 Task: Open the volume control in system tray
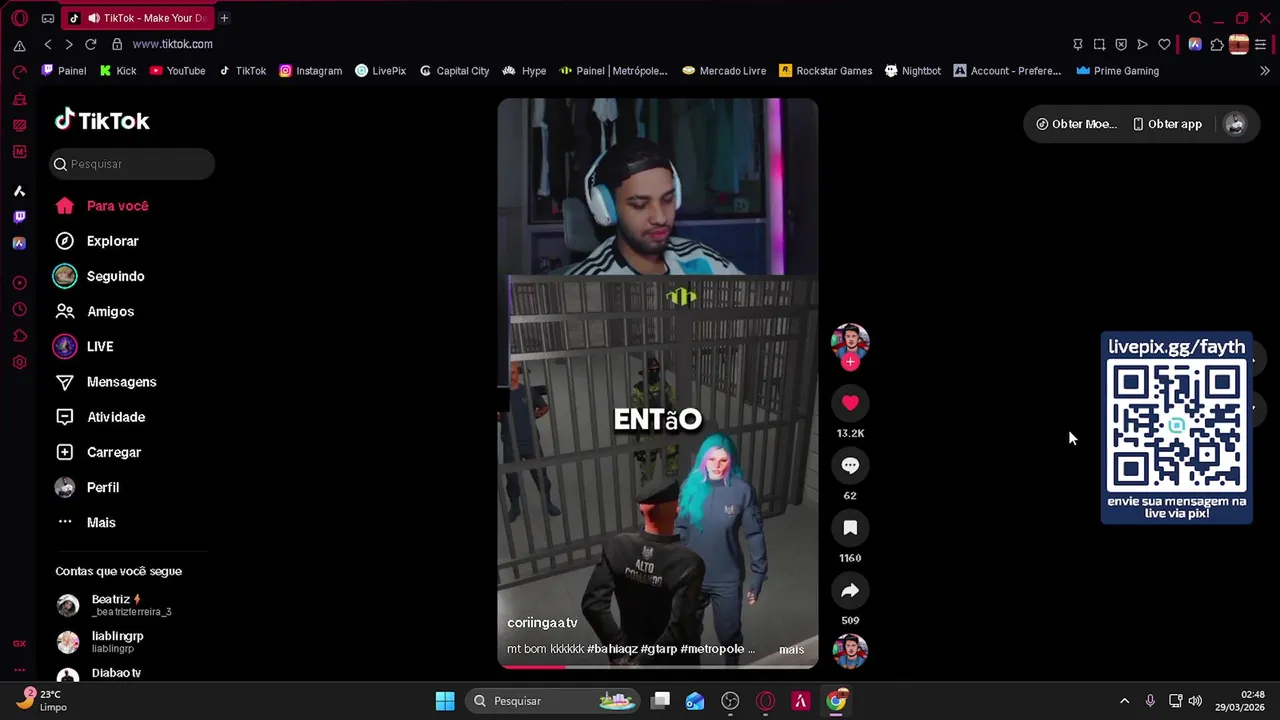point(1195,701)
